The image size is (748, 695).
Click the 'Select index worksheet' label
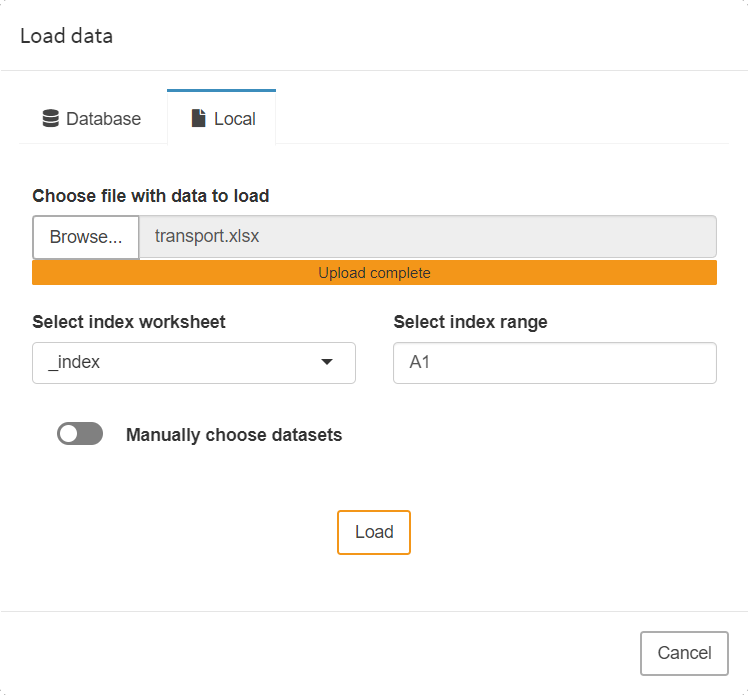pos(129,322)
